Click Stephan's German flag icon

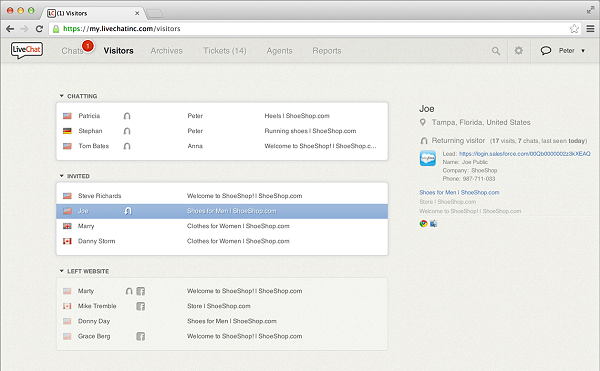67,131
